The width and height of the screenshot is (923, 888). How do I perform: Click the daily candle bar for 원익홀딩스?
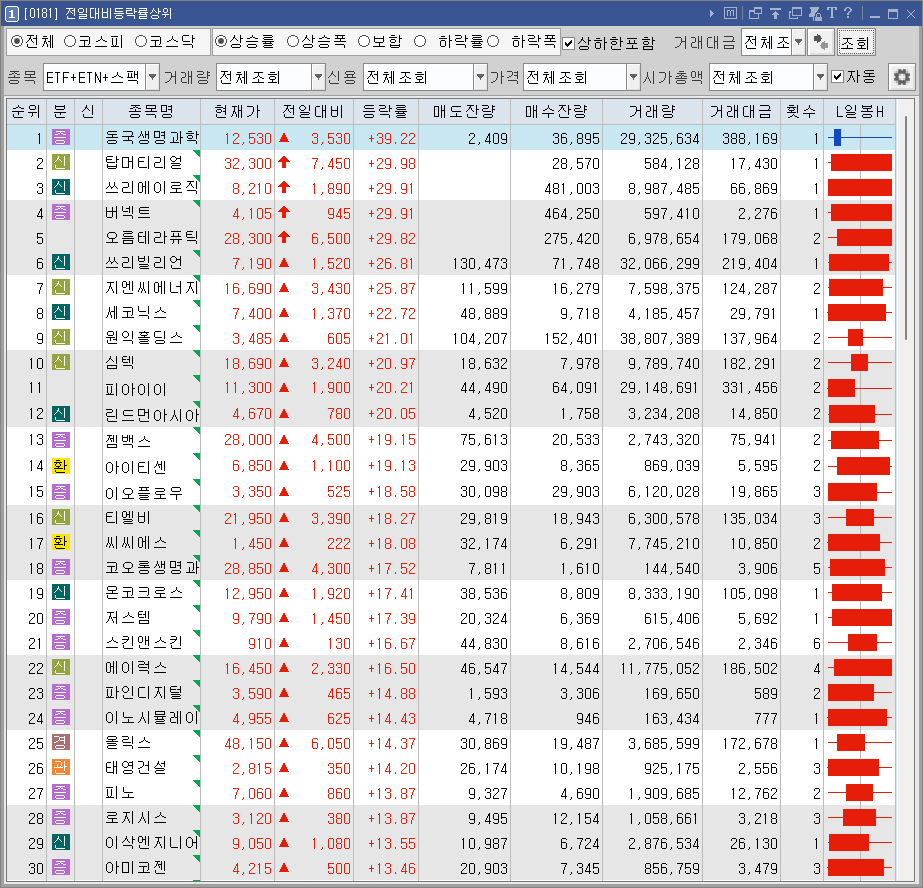click(859, 338)
